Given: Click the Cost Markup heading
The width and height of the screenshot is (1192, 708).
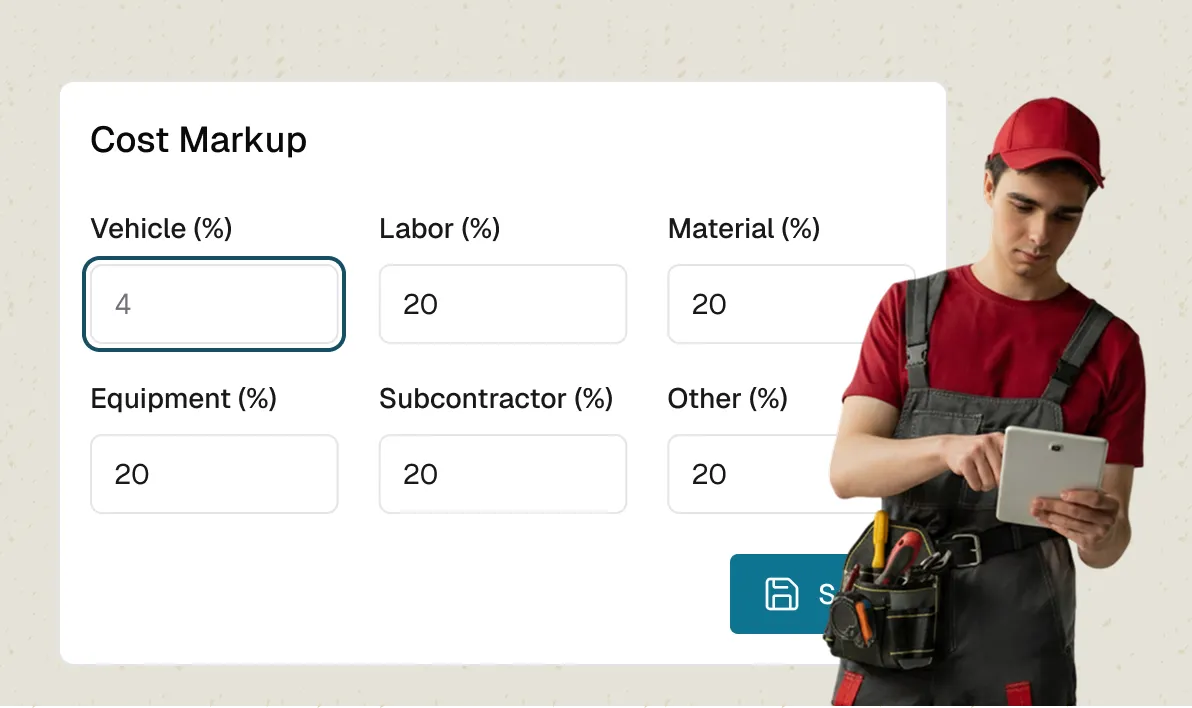Looking at the screenshot, I should [x=198, y=140].
